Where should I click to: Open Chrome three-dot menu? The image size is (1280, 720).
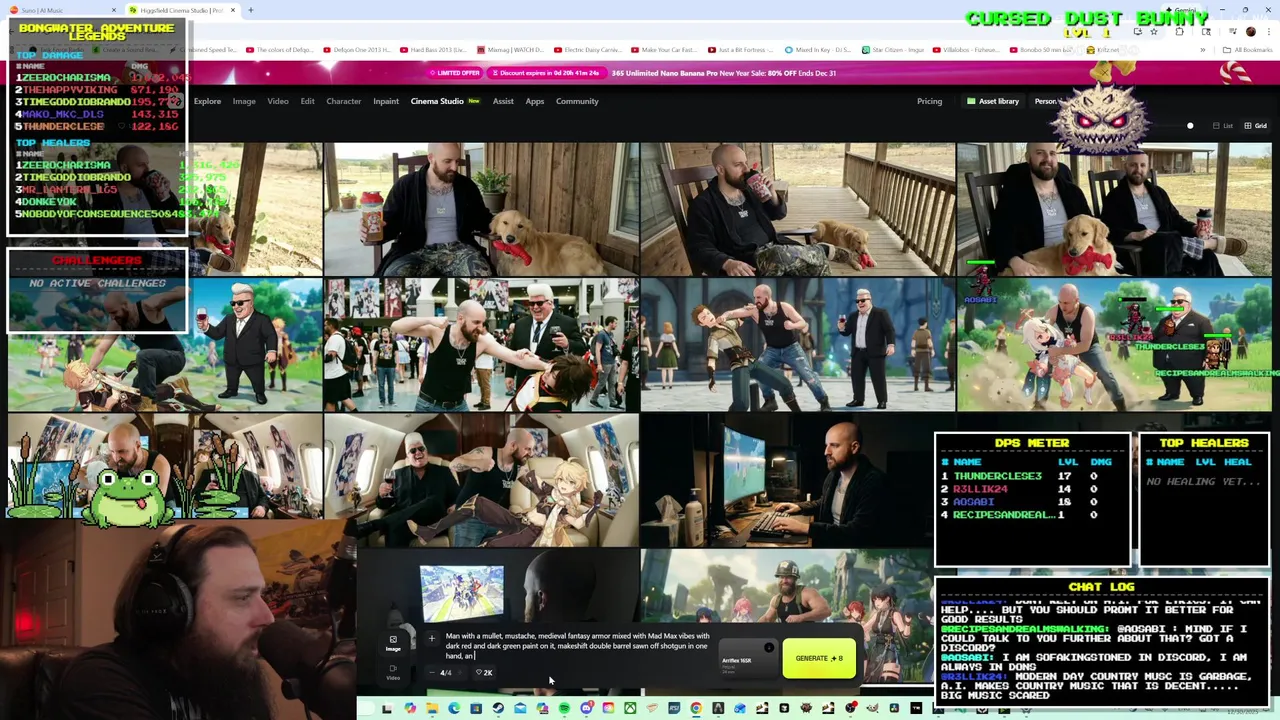(1269, 31)
